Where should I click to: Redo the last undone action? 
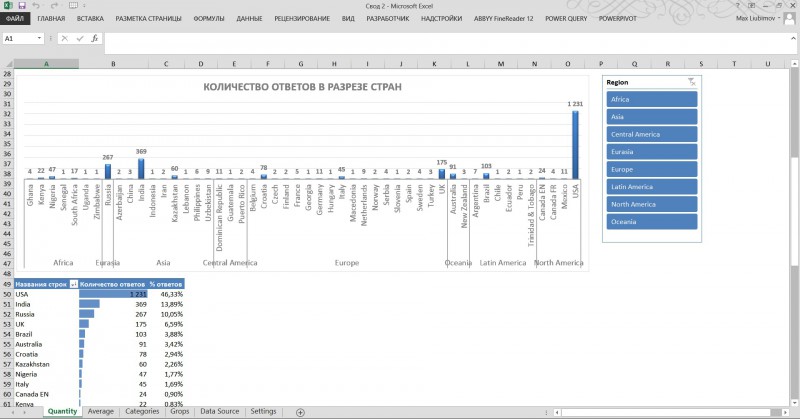point(54,6)
